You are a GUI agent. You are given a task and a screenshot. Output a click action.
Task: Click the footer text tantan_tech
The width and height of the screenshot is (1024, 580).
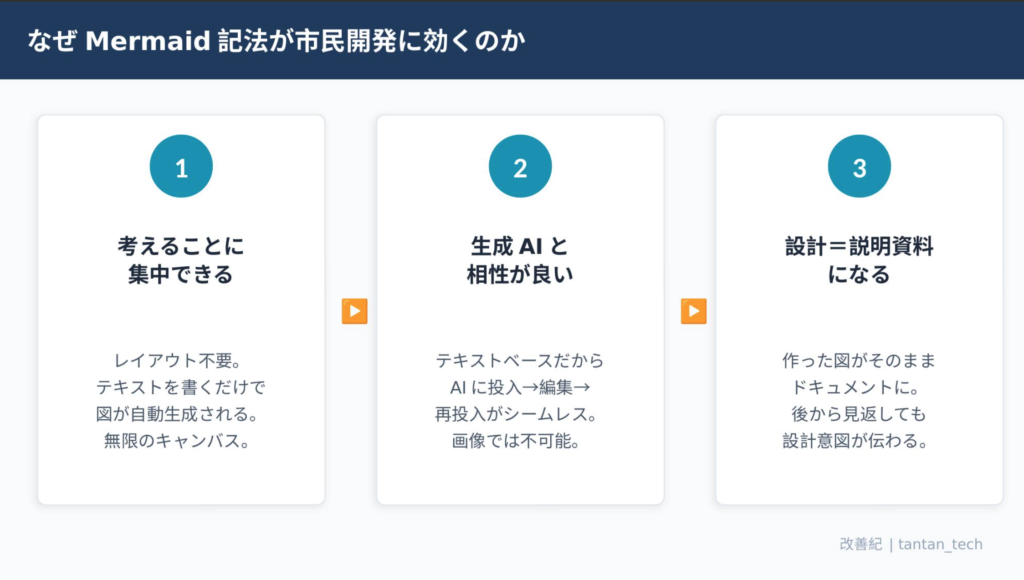(940, 544)
